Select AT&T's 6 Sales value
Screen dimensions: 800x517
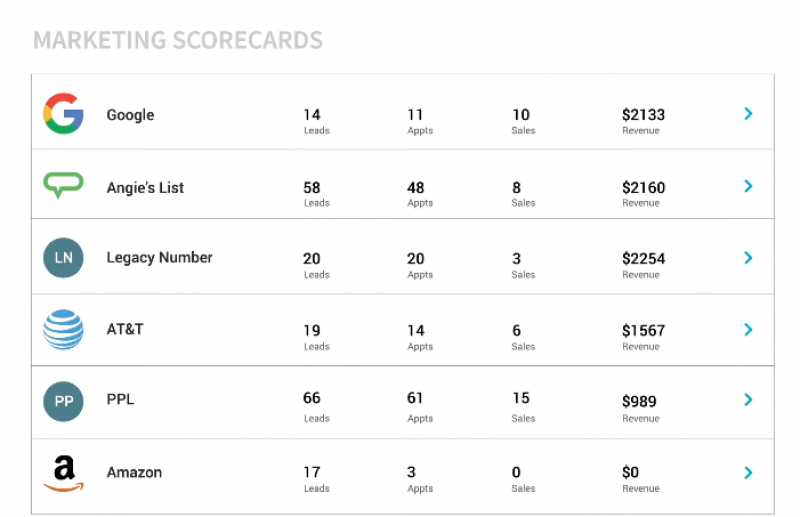pos(516,330)
